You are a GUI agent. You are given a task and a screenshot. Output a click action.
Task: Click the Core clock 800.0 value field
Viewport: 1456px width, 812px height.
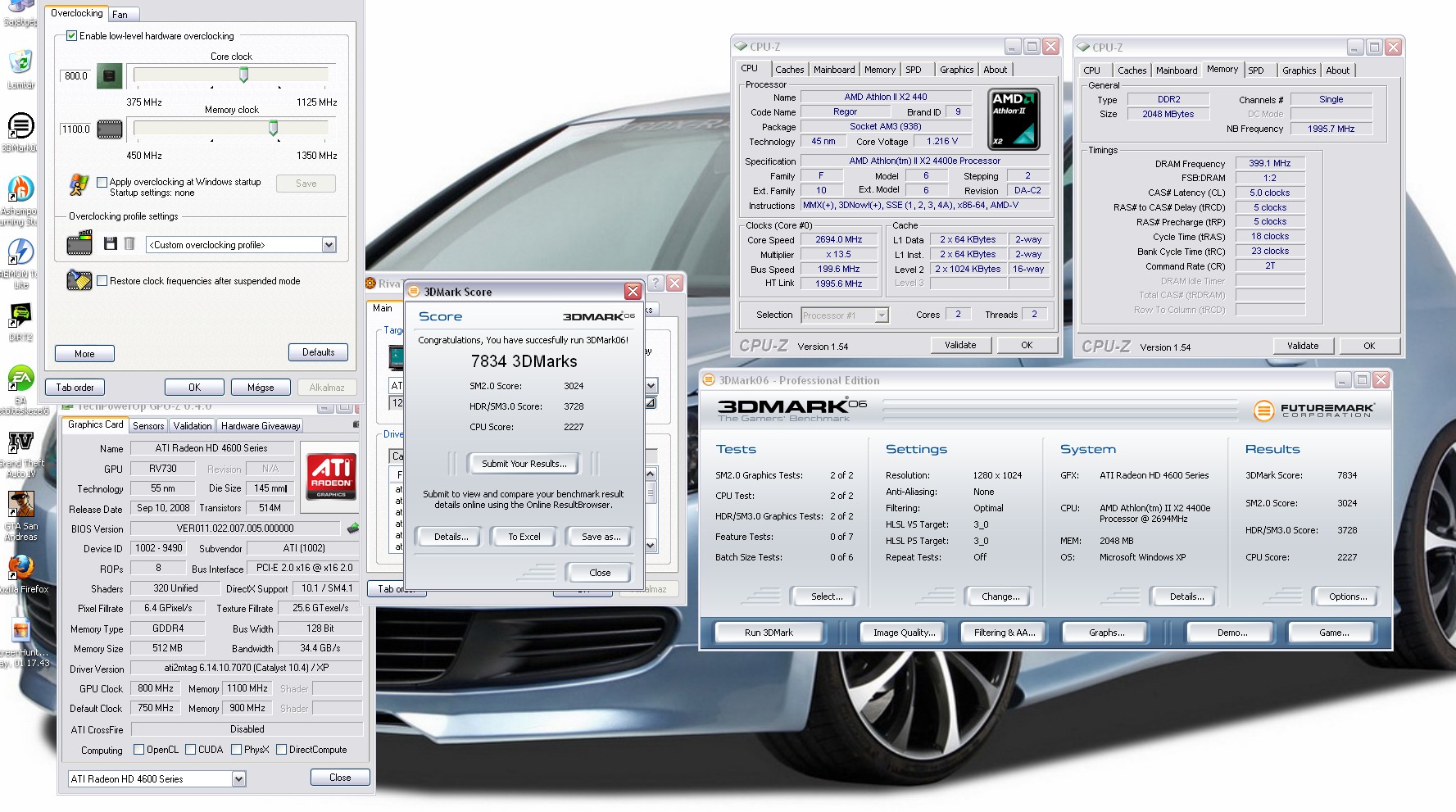point(75,76)
